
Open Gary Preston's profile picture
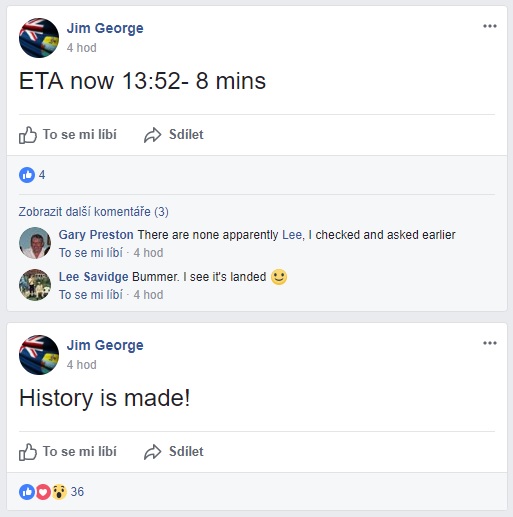point(35,243)
